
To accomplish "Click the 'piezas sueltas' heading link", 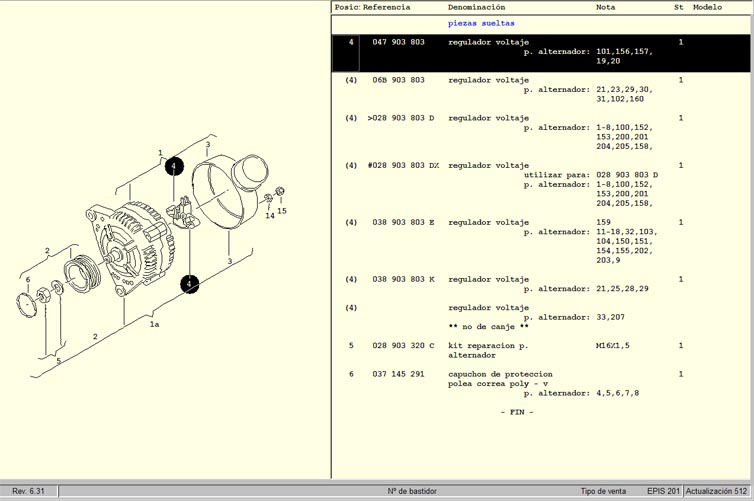I will point(481,23).
